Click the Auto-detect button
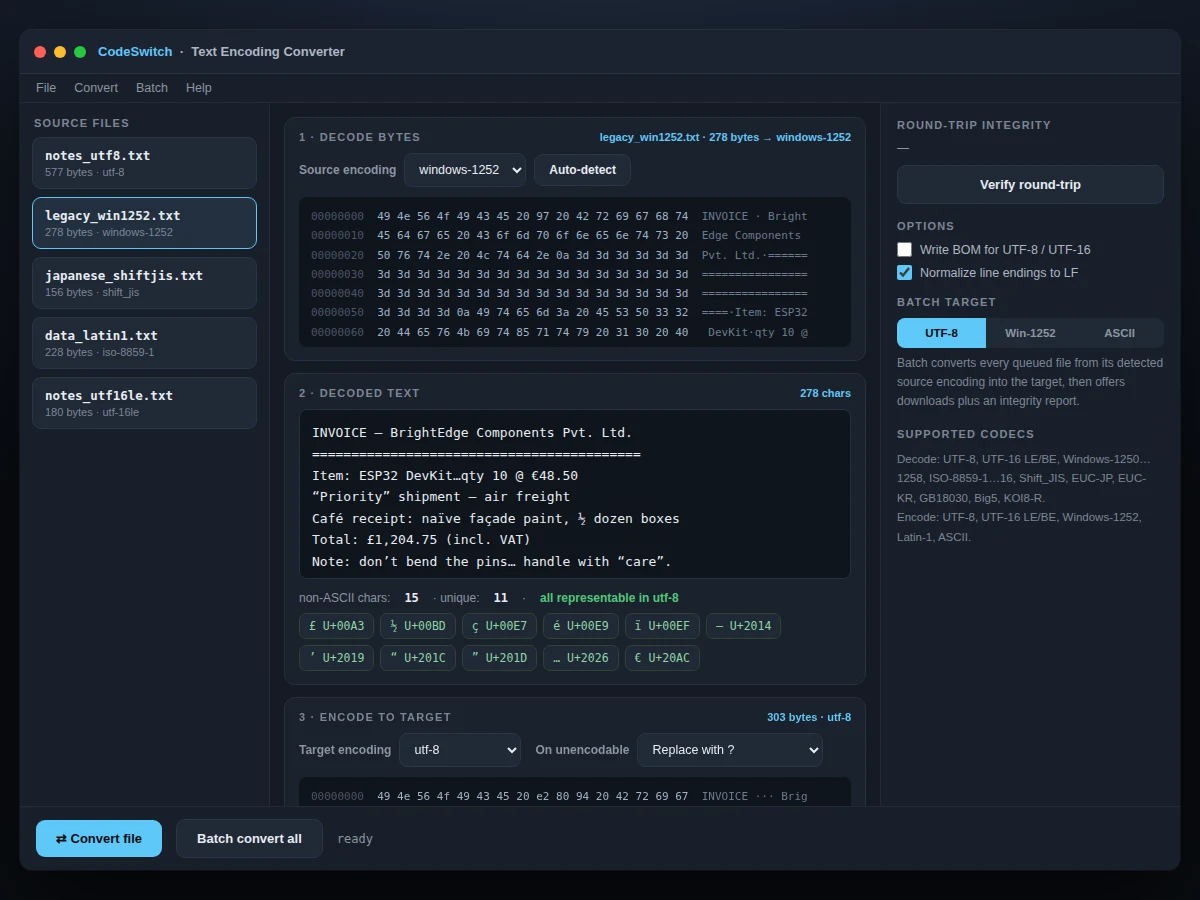The height and width of the screenshot is (900, 1200). click(582, 170)
